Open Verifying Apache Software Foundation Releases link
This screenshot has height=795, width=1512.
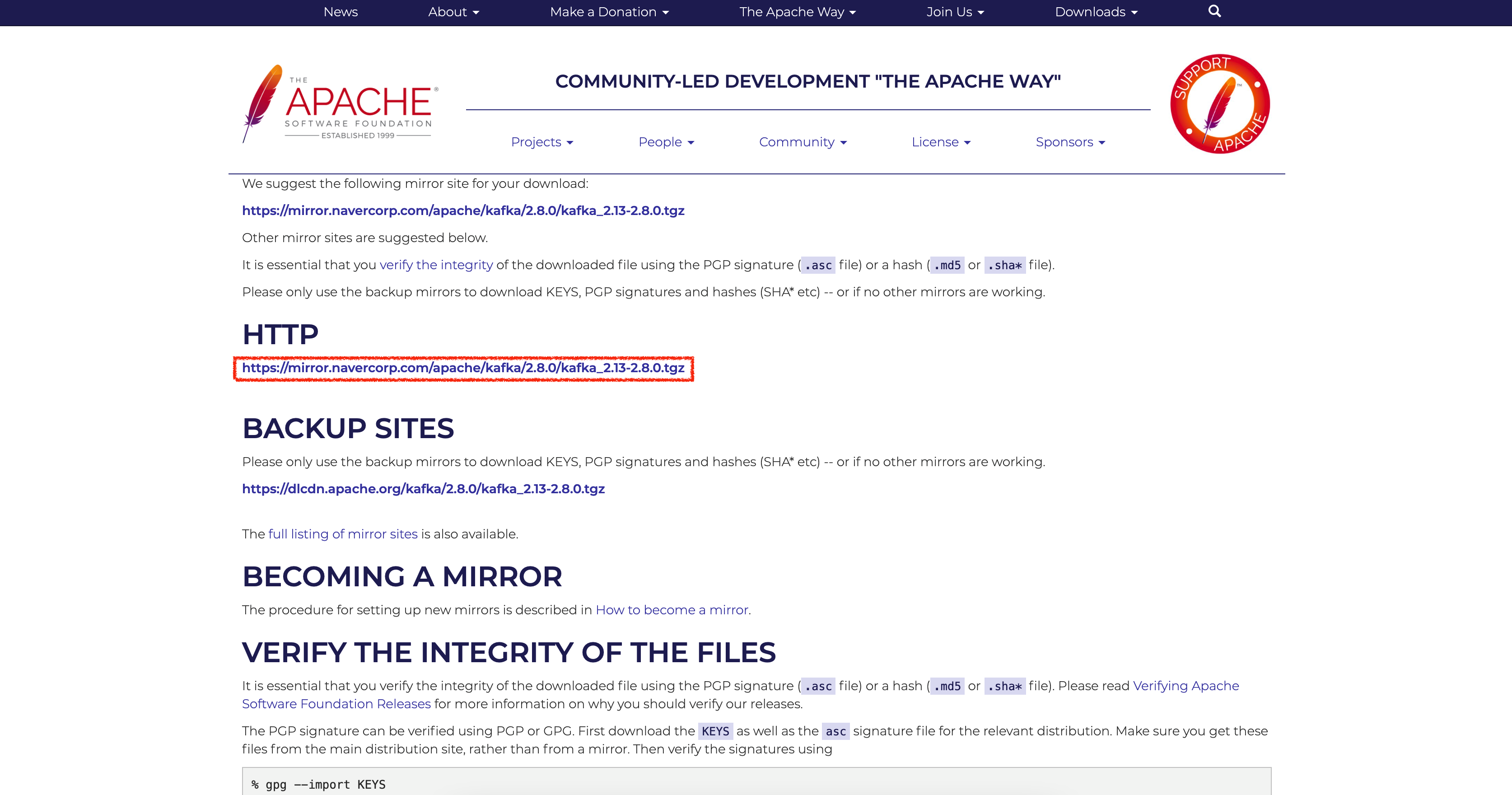tap(740, 695)
